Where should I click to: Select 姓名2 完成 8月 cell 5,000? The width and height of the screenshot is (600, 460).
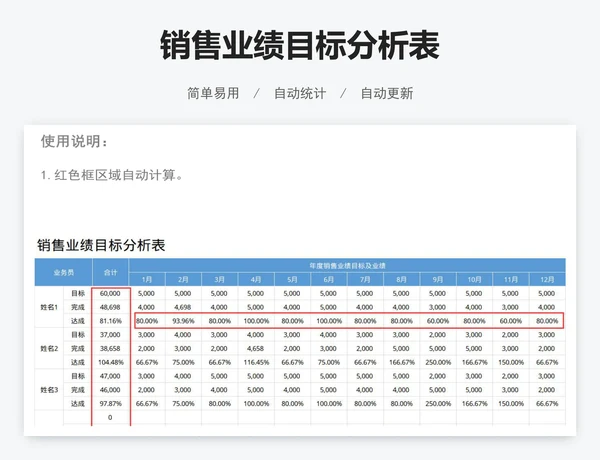pos(401,348)
